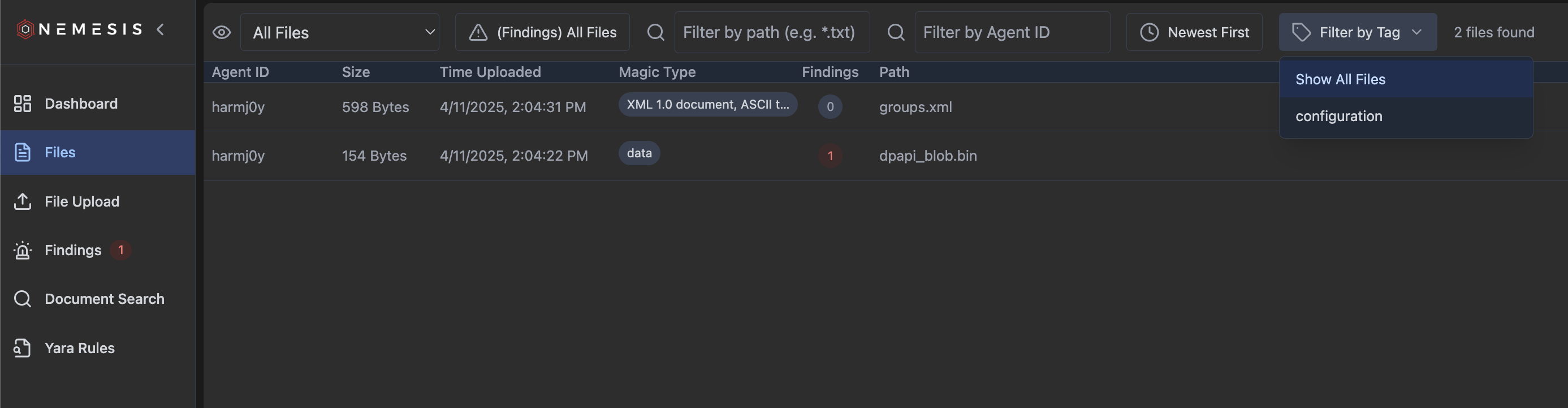Toggle the eye visibility icon near All Files
The height and width of the screenshot is (408, 1568).
click(x=222, y=32)
